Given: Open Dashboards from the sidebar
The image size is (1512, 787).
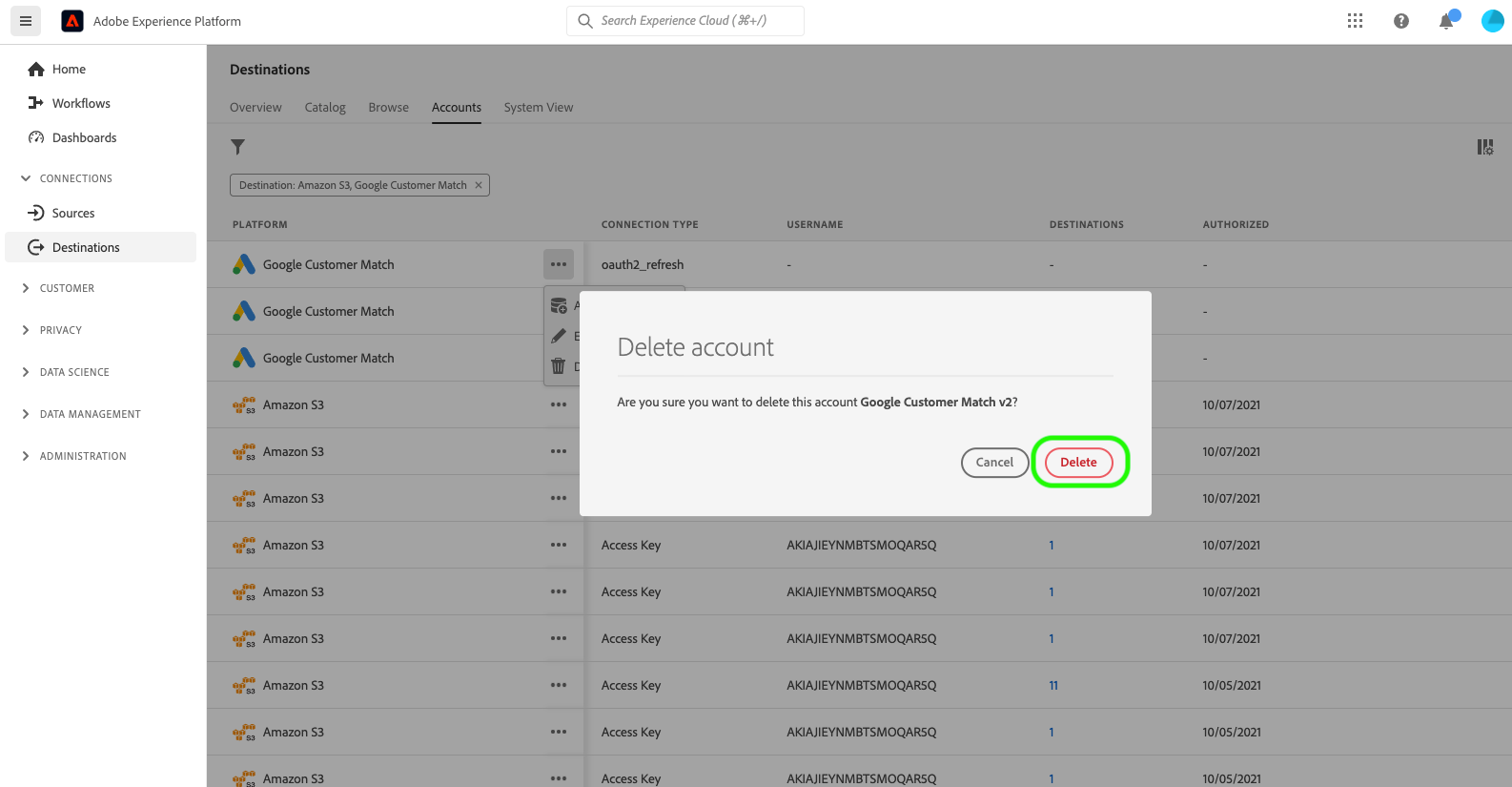Looking at the screenshot, I should 85,137.
